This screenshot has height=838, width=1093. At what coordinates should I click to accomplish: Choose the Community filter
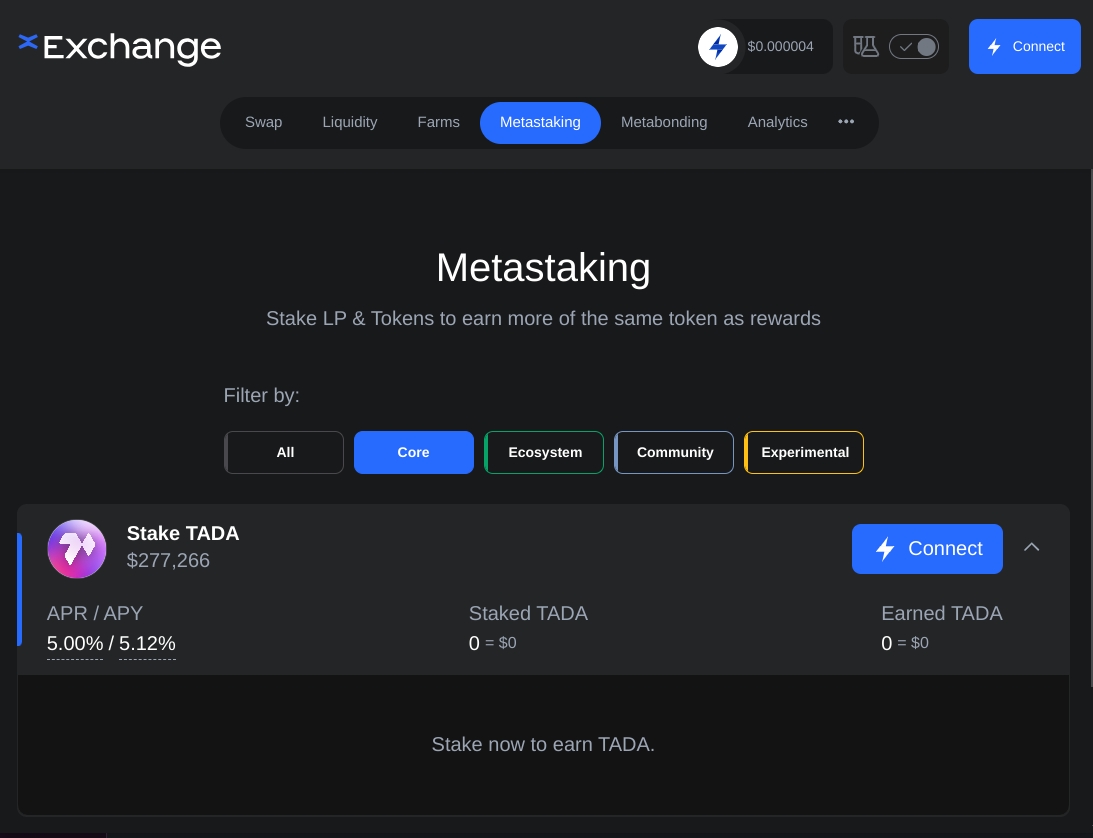(675, 452)
